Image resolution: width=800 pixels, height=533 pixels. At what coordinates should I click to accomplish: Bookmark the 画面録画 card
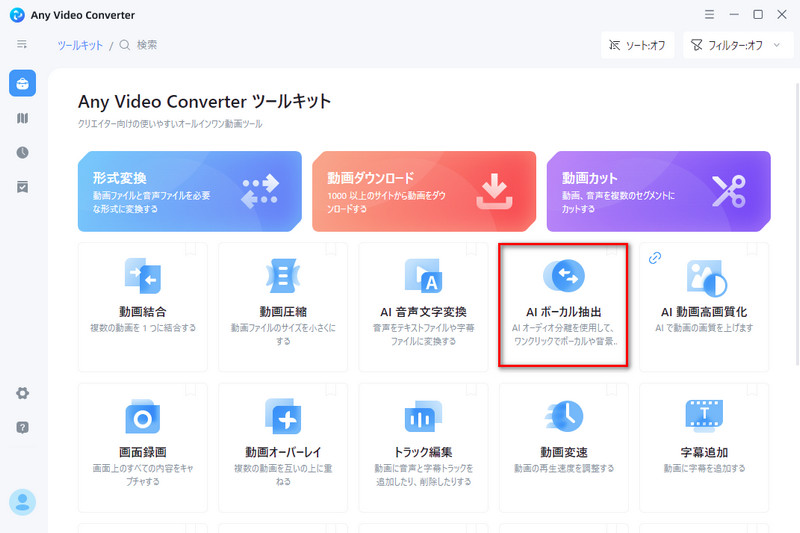click(190, 390)
